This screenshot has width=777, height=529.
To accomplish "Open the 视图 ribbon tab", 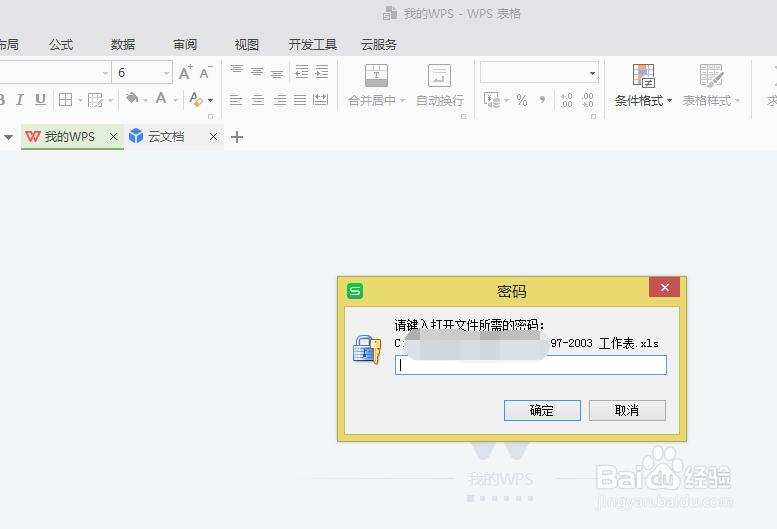I will (247, 45).
